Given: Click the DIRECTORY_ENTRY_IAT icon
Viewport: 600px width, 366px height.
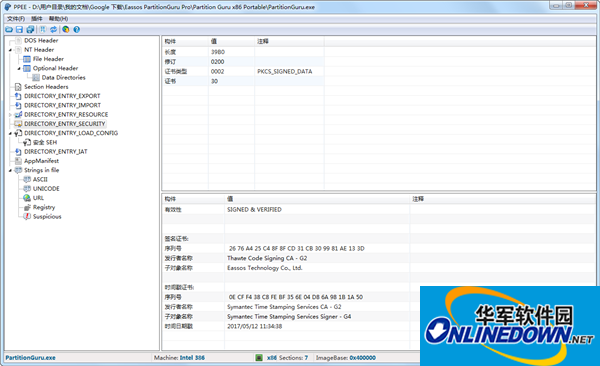Looking at the screenshot, I should (18, 152).
